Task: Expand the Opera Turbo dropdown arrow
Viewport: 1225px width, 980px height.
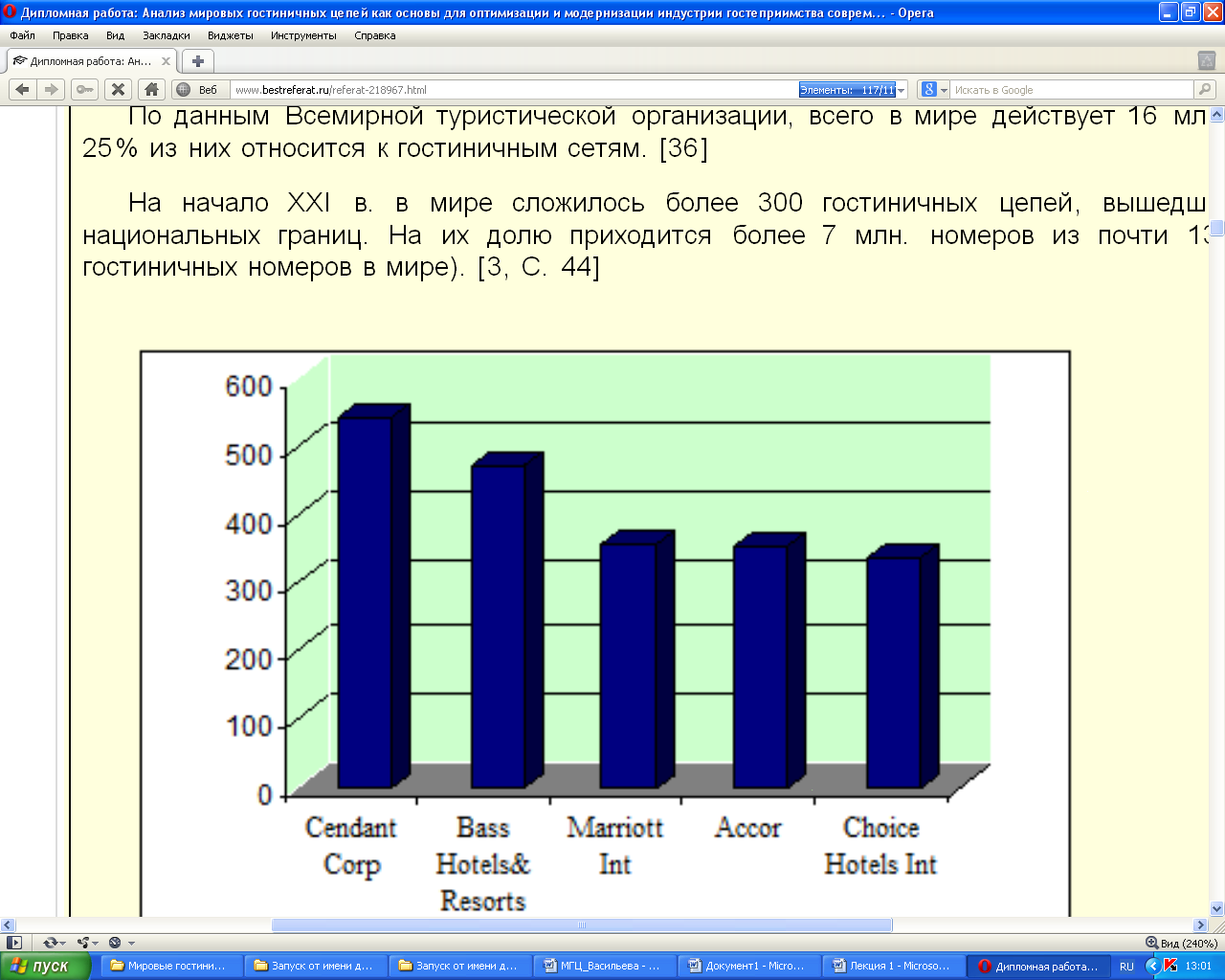Action: tap(131, 944)
